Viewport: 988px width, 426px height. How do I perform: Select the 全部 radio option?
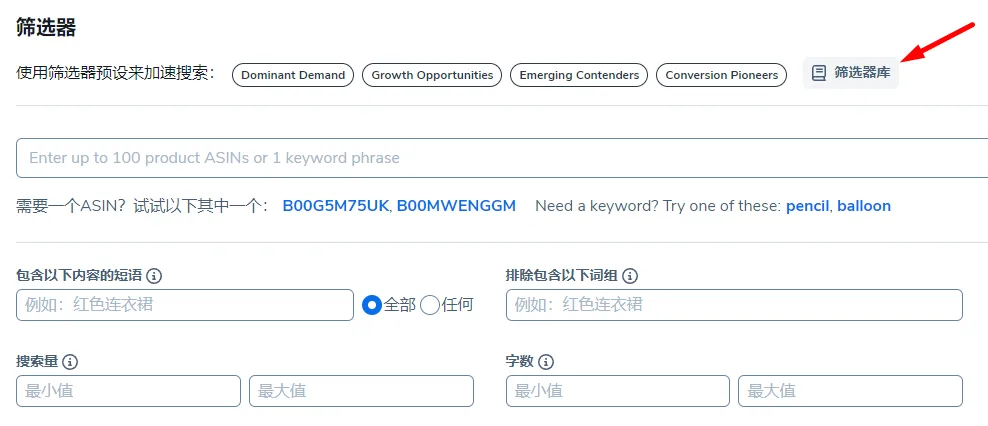pyautogui.click(x=372, y=305)
